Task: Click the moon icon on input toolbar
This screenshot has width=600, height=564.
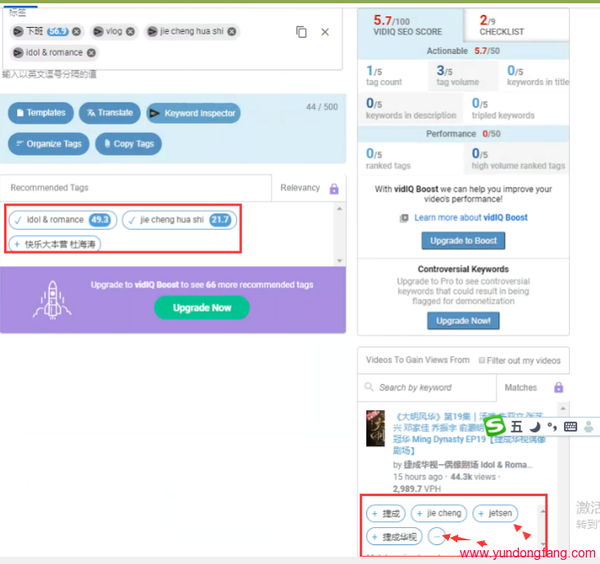Action: (x=535, y=426)
